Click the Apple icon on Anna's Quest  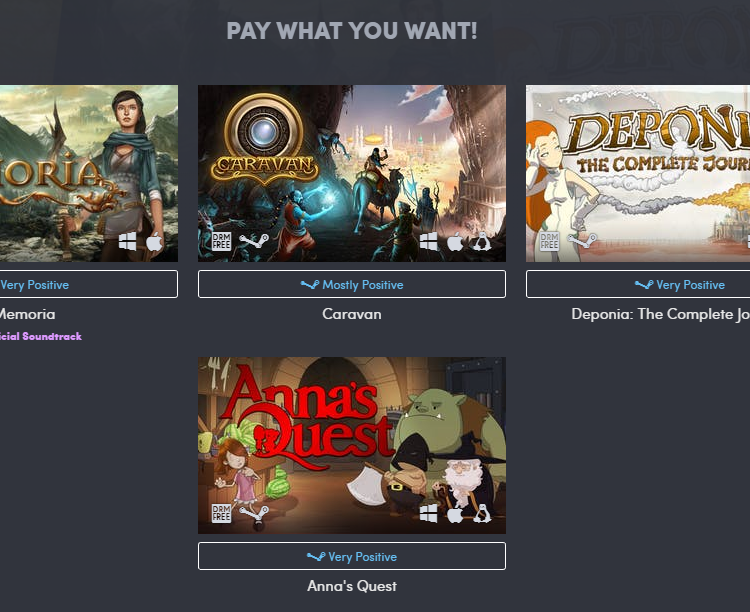pyautogui.click(x=455, y=514)
